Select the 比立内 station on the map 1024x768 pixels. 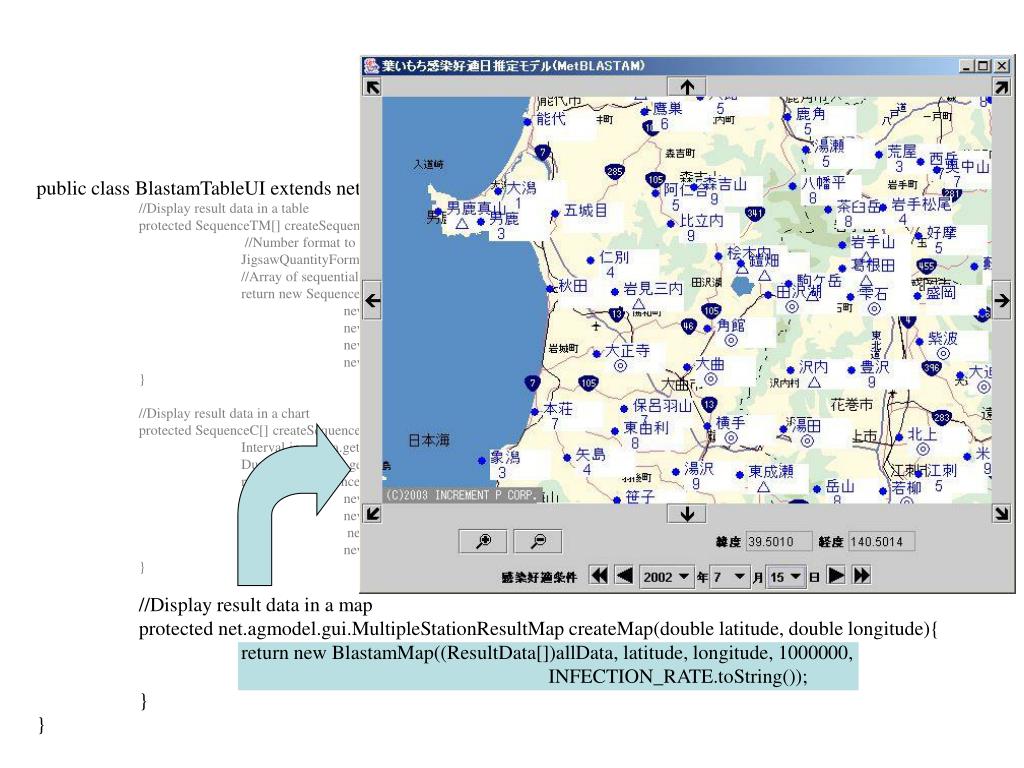tap(670, 223)
